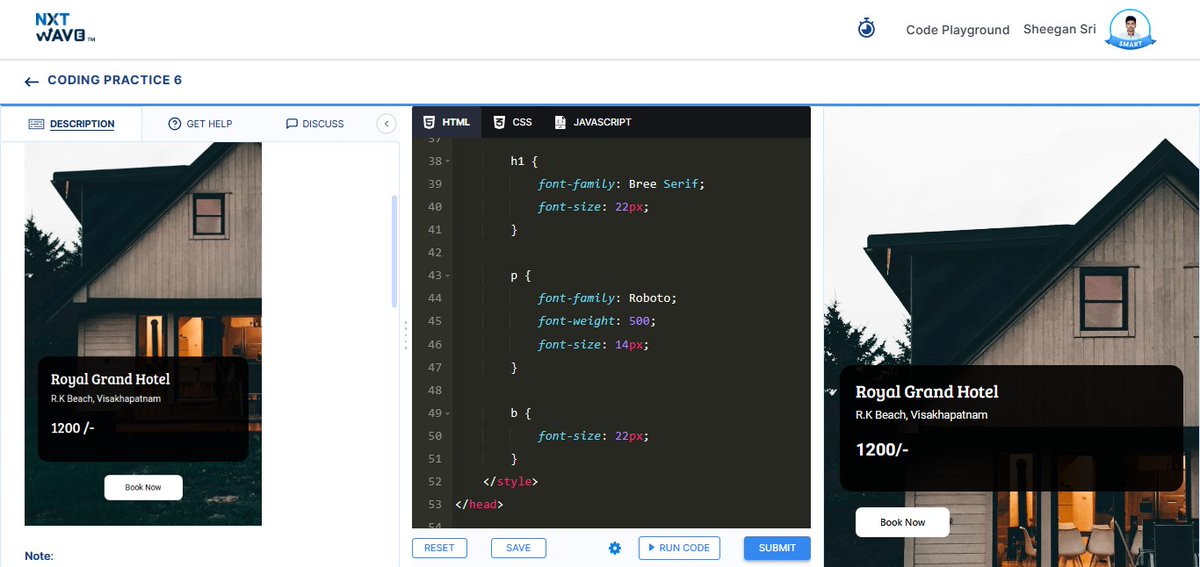The image size is (1200, 567).
Task: Fold the p rule at line 43
Action: (448, 275)
